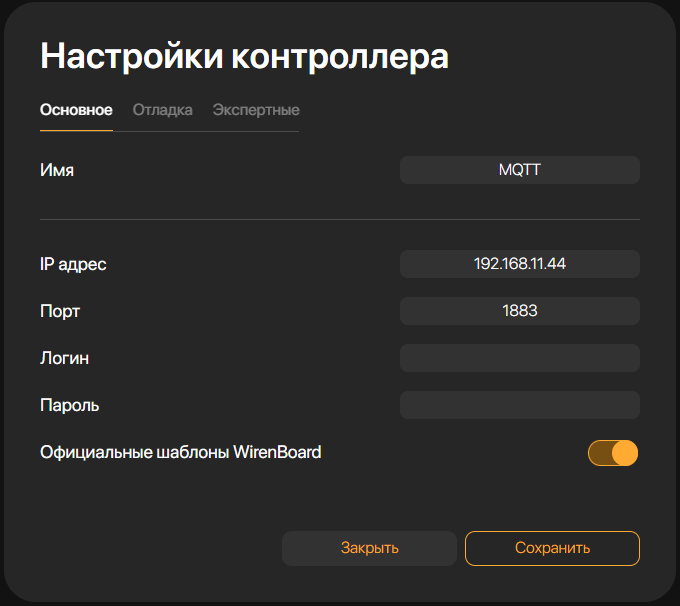Image resolution: width=680 pixels, height=606 pixels.
Task: Click the orange knob of the WirenBoard switch
Action: pyautogui.click(x=624, y=453)
